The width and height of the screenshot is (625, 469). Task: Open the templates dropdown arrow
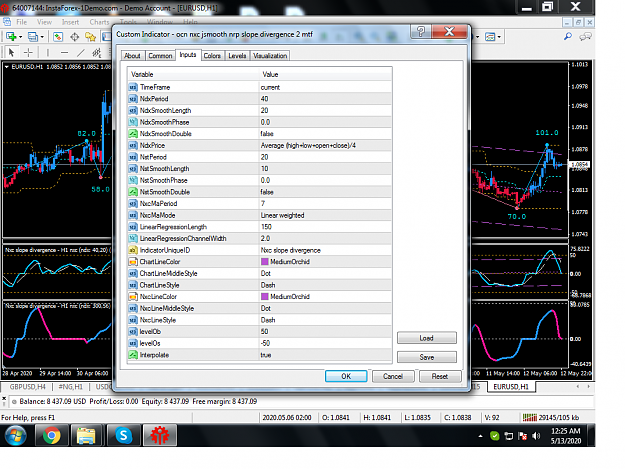[499, 37]
